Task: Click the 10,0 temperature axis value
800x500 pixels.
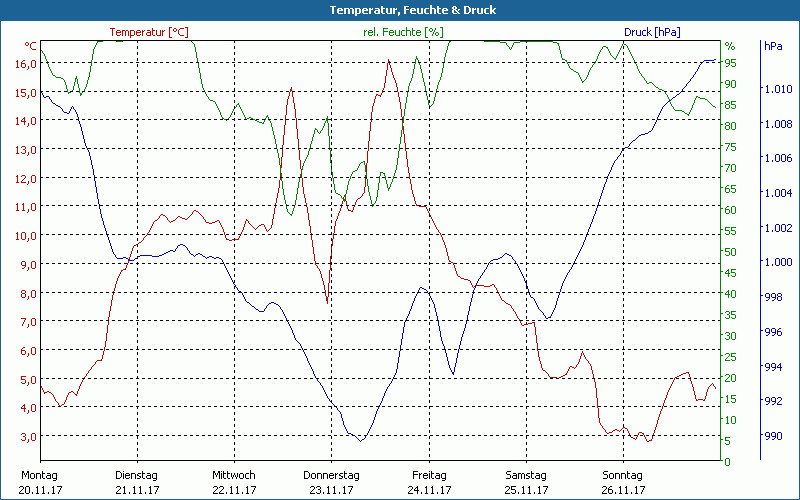Action: [x=24, y=236]
